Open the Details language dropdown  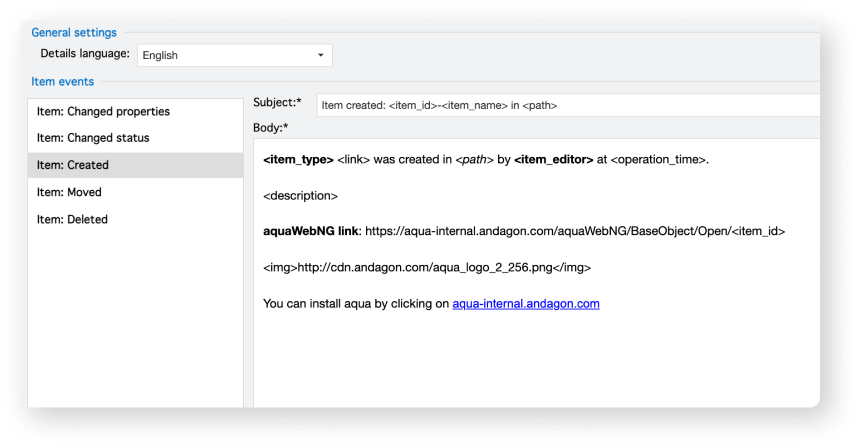click(x=234, y=55)
